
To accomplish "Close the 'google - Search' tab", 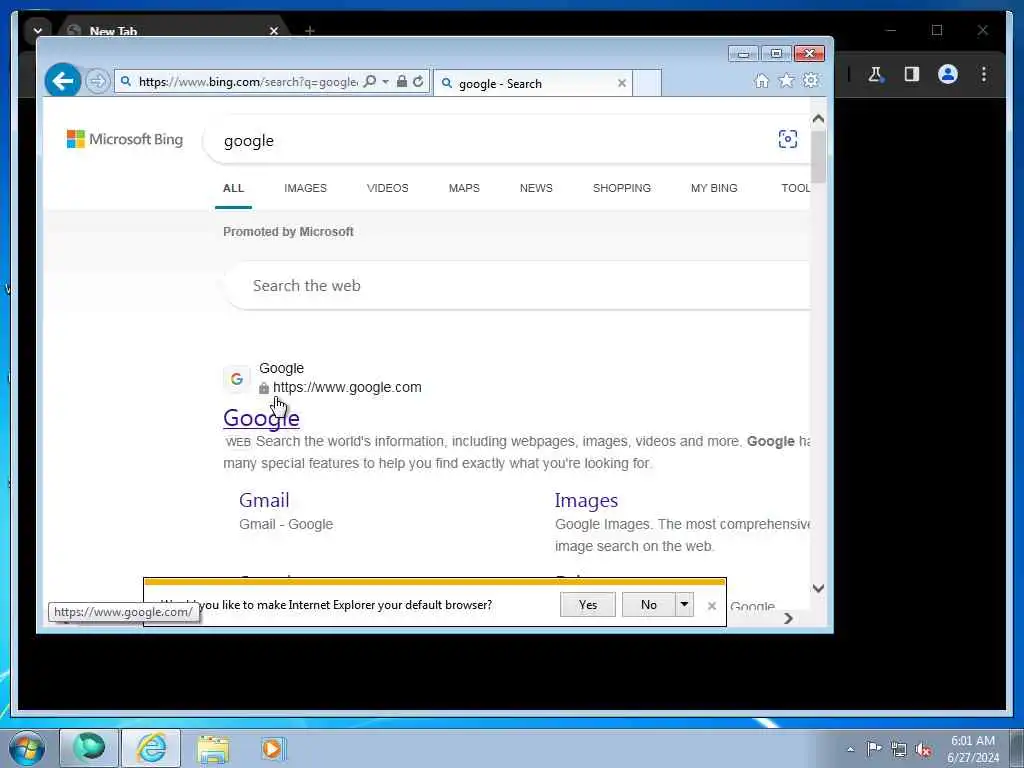I will [x=622, y=84].
